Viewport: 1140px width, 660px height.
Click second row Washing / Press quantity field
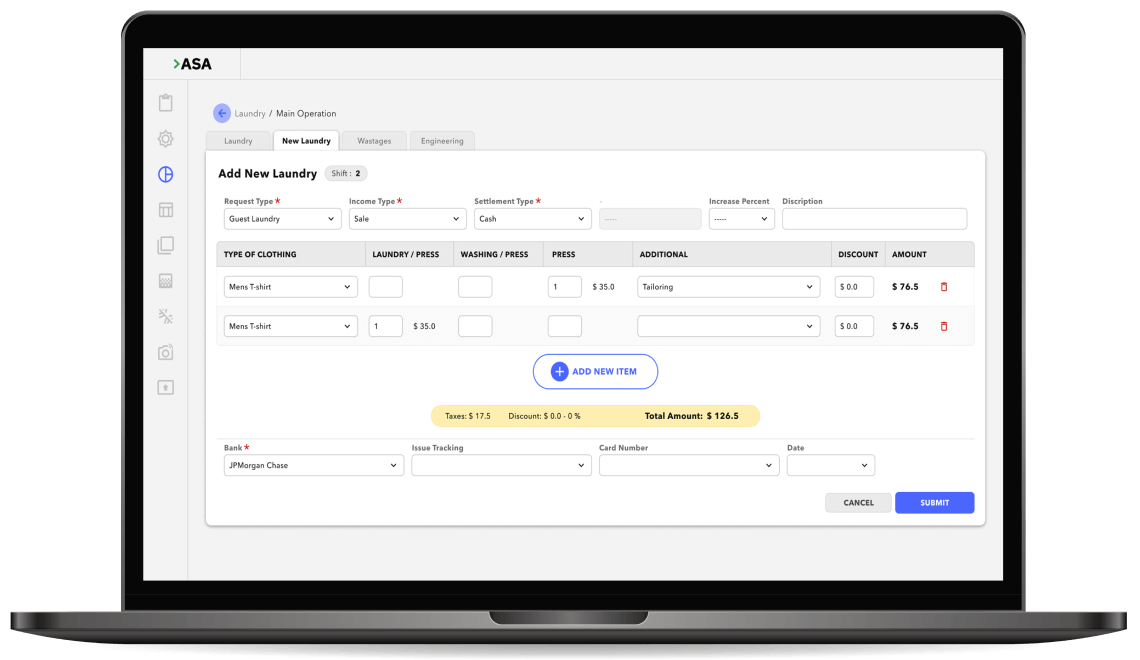point(475,326)
